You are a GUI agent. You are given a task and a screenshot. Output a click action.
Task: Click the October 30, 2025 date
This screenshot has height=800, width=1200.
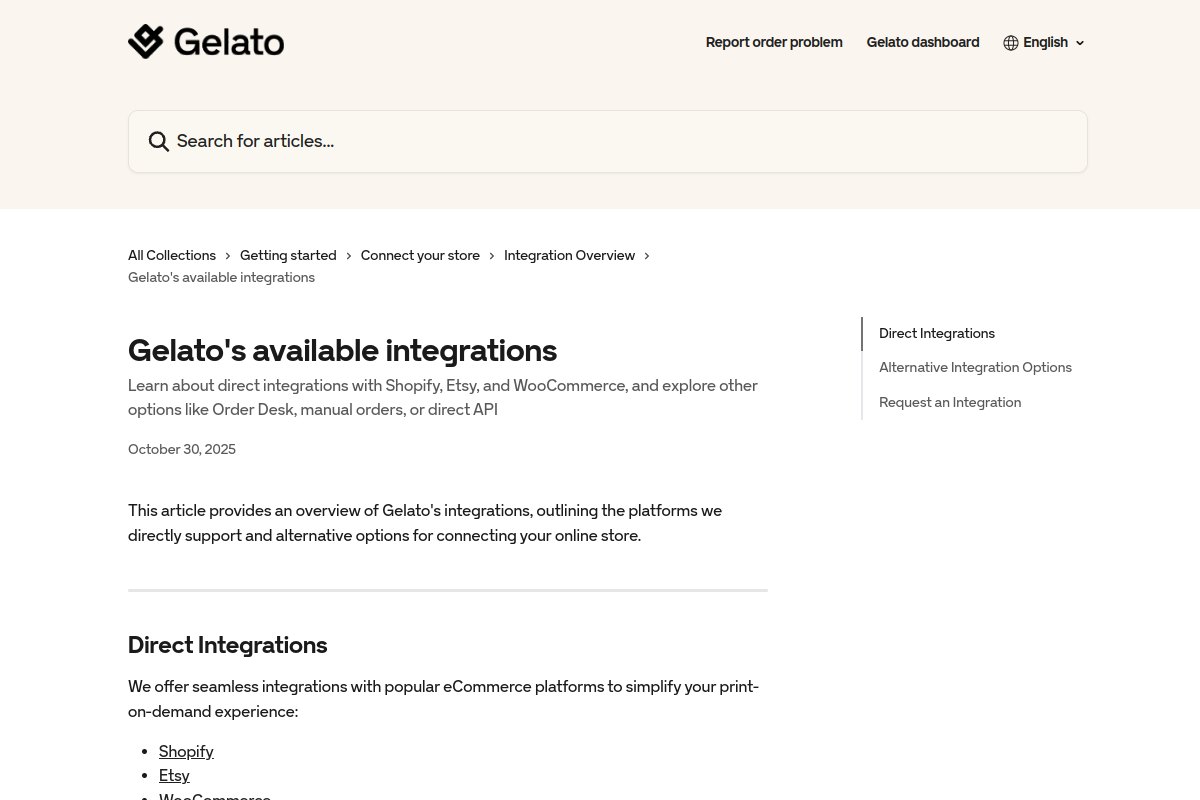pos(182,449)
